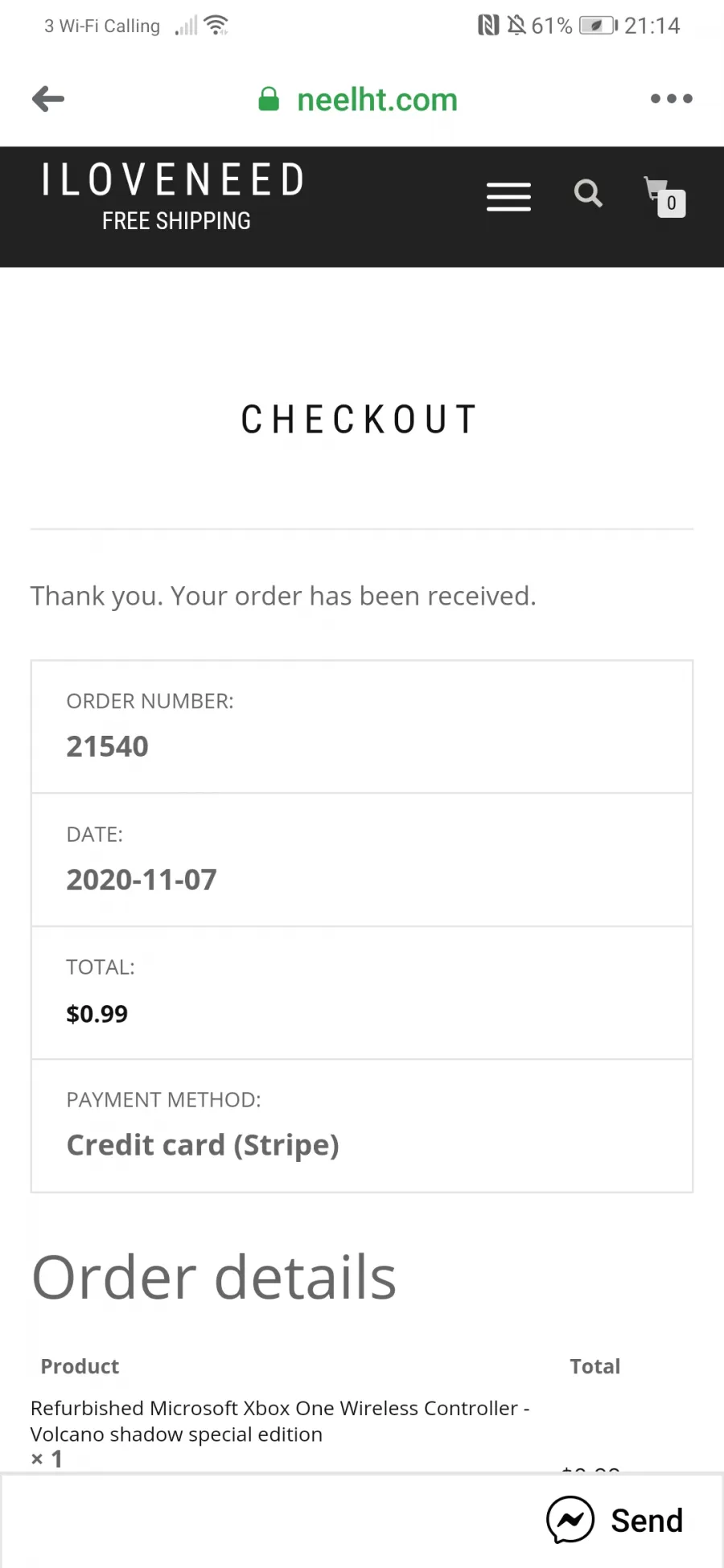Tap the $0.99 total amount

coord(97,1014)
